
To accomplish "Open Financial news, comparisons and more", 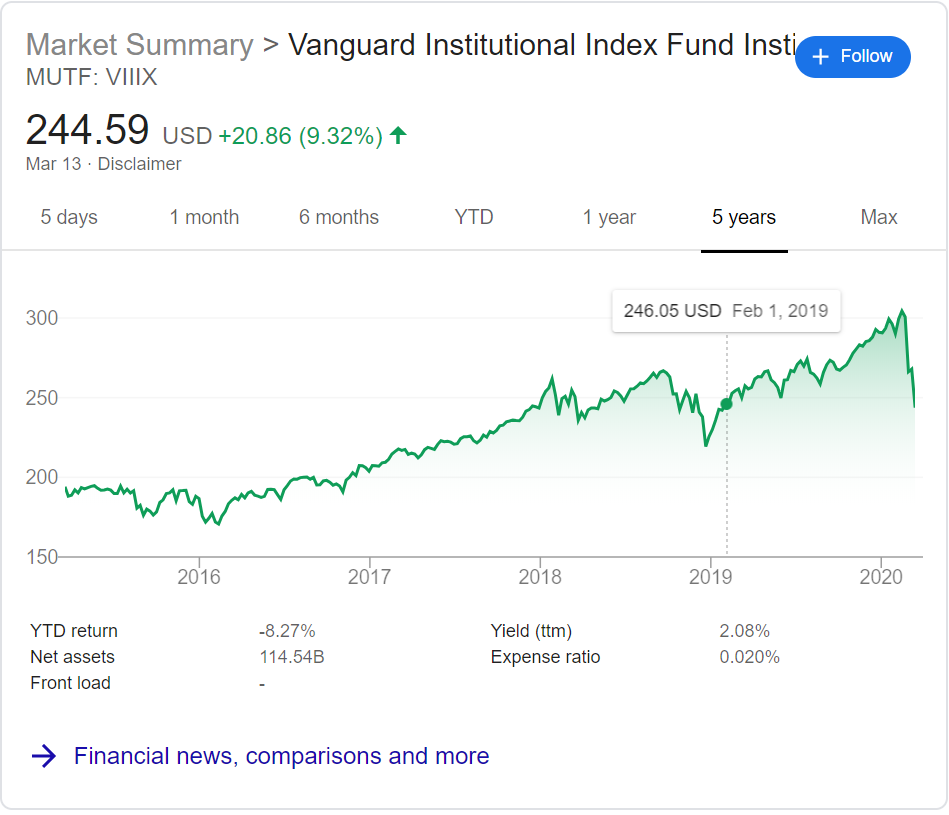I will click(281, 756).
